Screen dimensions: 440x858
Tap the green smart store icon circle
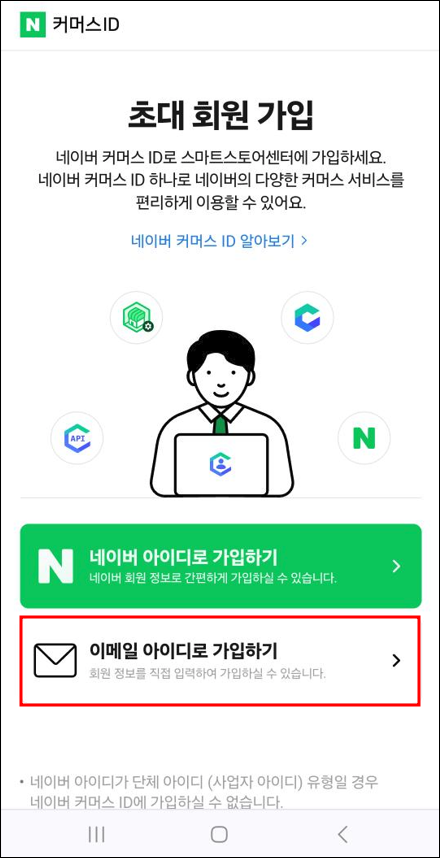(x=136, y=318)
